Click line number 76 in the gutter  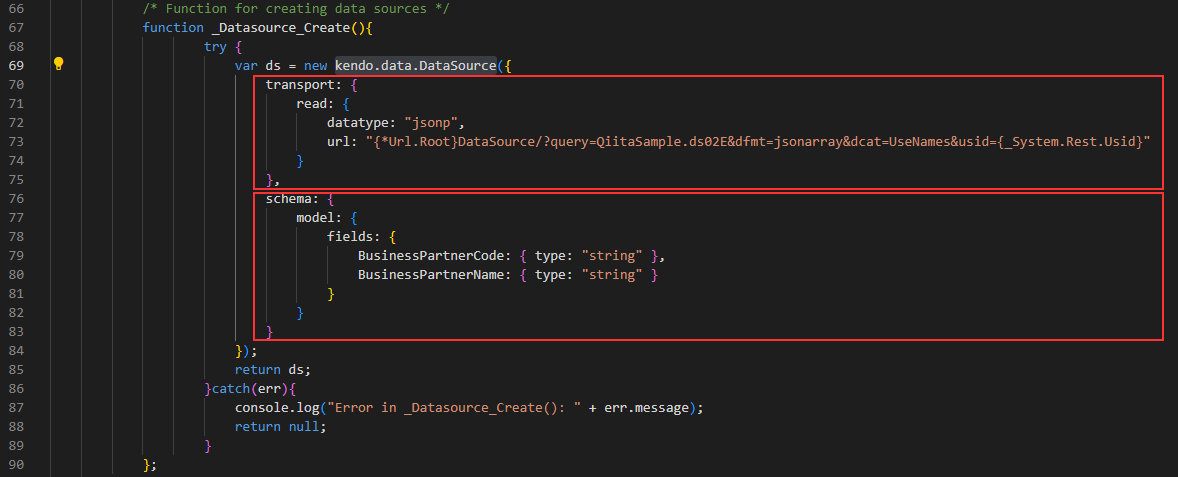pyautogui.click(x=17, y=198)
